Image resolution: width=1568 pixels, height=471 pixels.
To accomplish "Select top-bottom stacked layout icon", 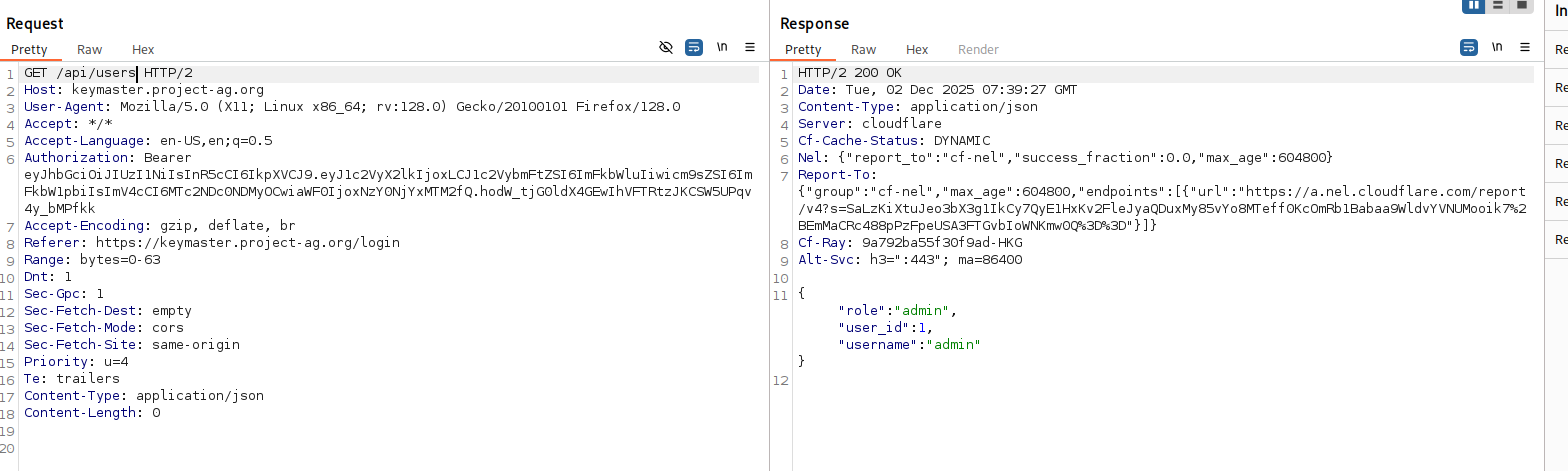I will [1498, 5].
